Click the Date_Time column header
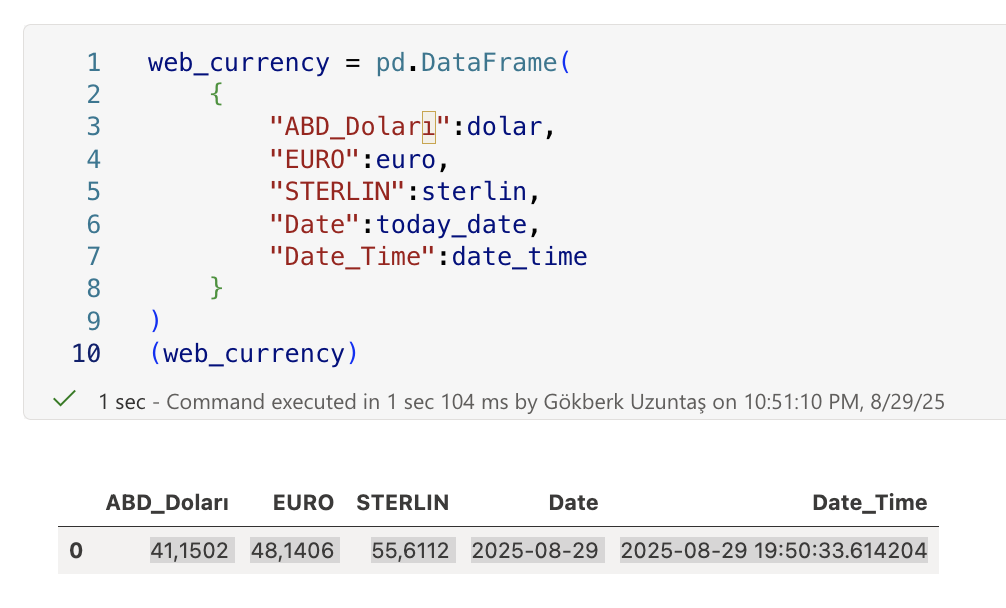The height and width of the screenshot is (608, 1006). (x=869, y=503)
